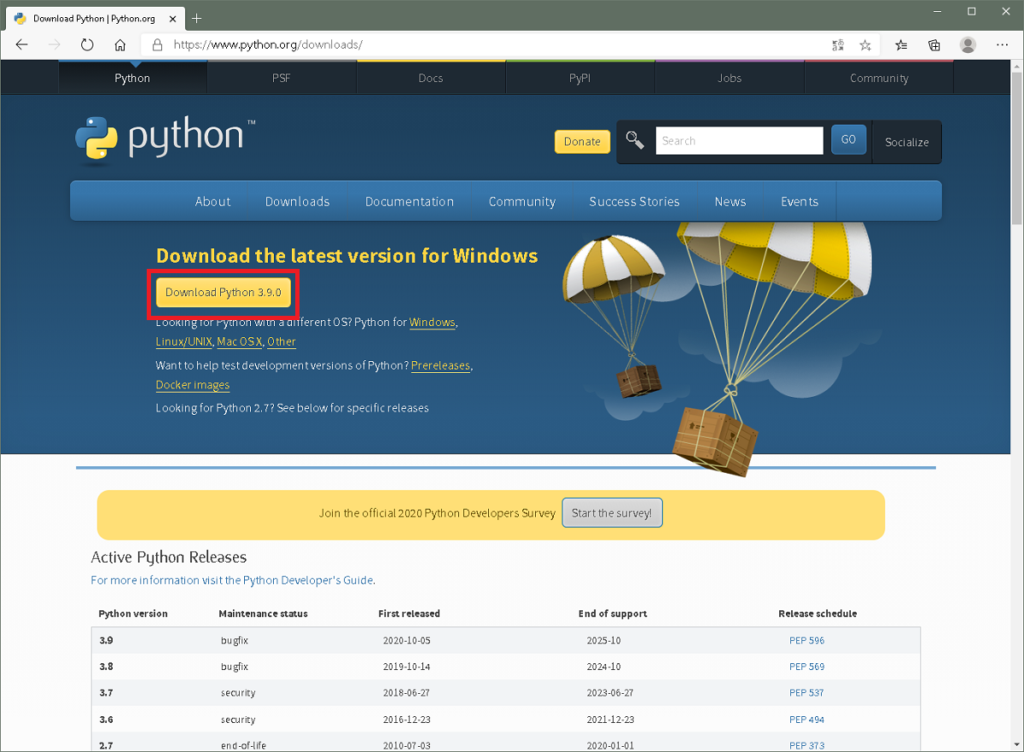Click the scrollbar down arrow
Screen dimensions: 1024x752
(x=1017, y=744)
